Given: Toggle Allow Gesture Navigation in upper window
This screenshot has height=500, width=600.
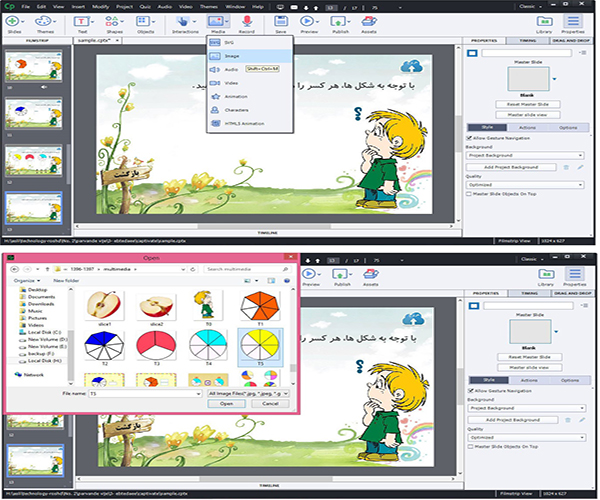Looking at the screenshot, I should tap(470, 136).
